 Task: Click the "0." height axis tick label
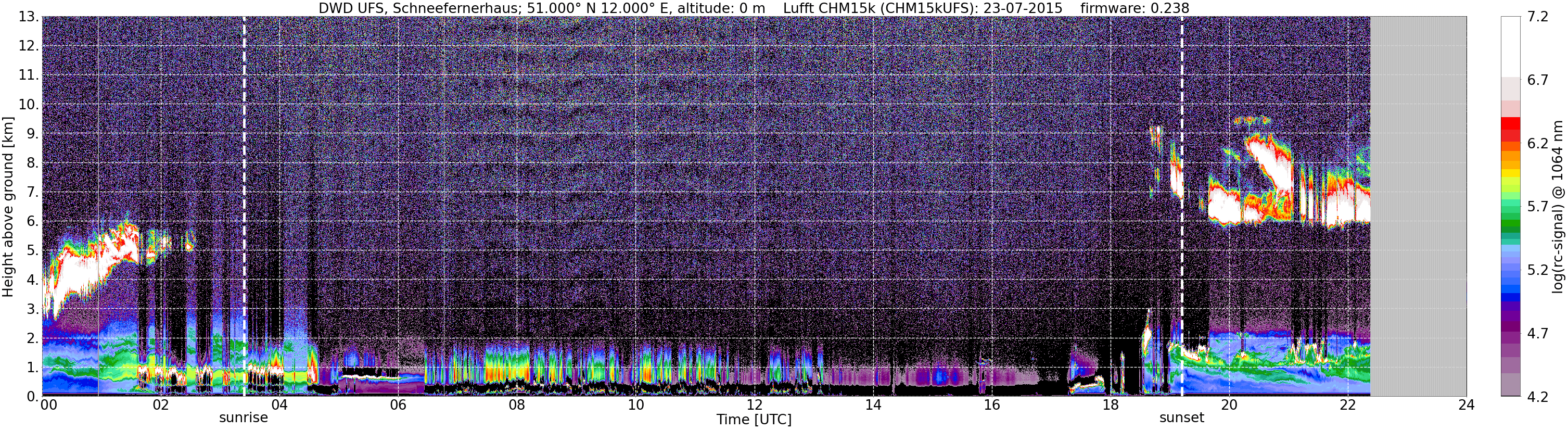tap(32, 397)
